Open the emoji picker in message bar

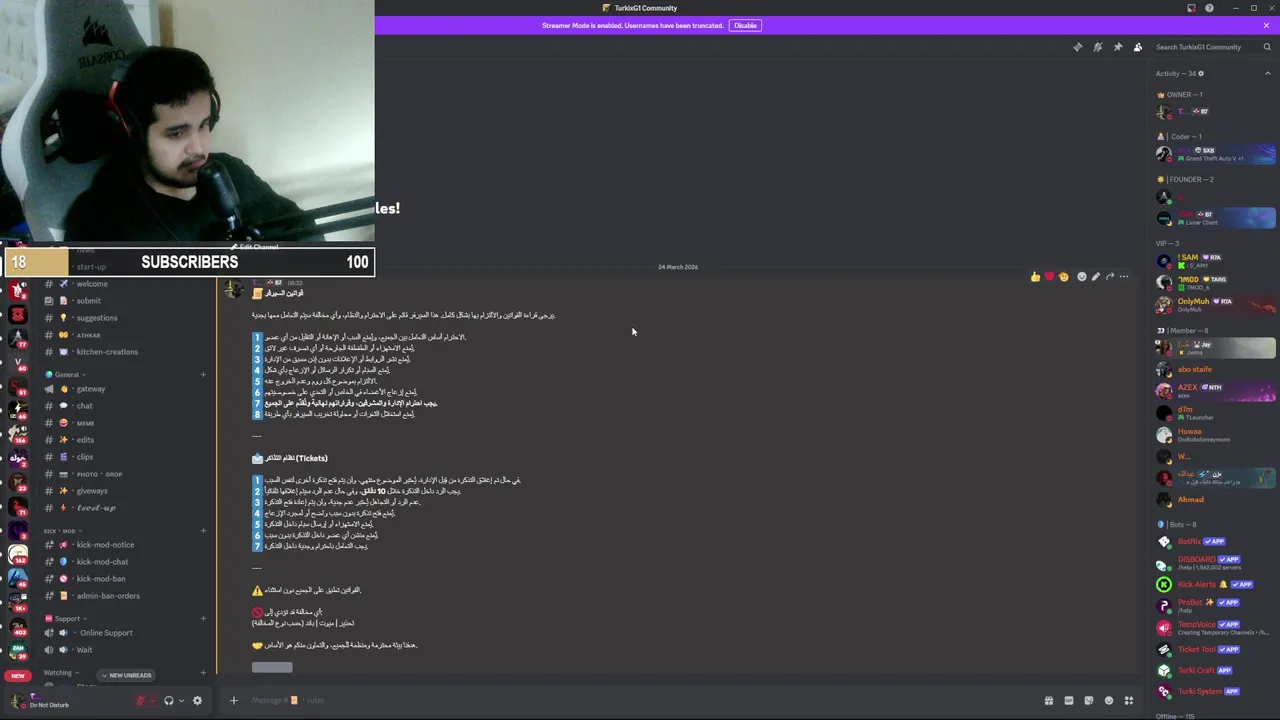pos(1108,701)
